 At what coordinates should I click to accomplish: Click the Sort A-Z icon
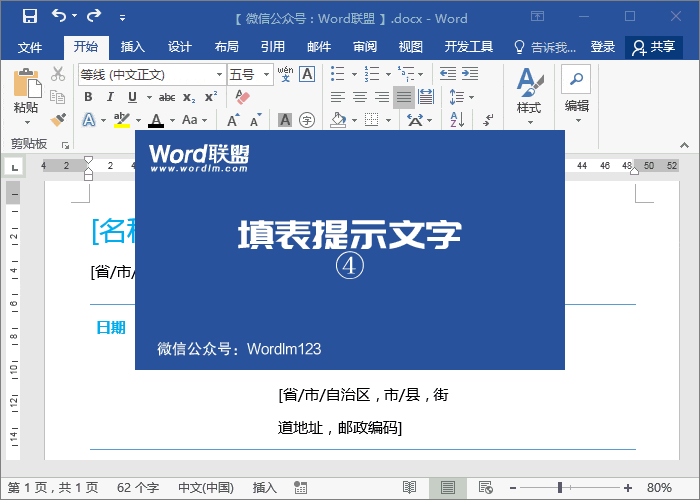click(457, 120)
